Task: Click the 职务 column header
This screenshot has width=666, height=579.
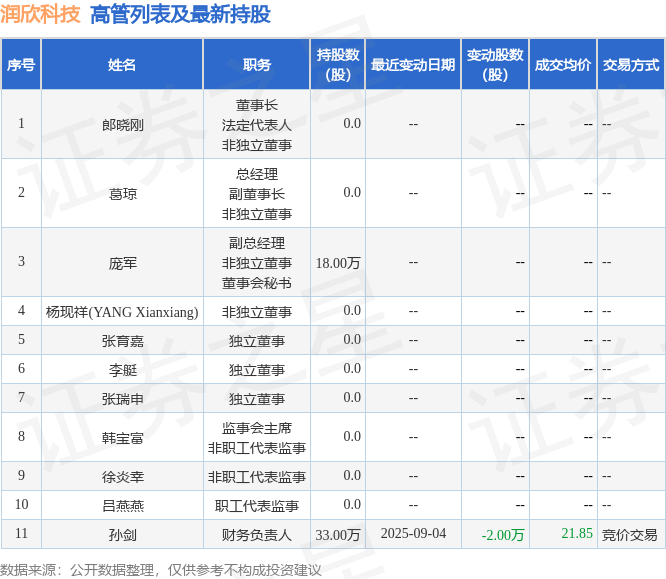Action: tap(257, 65)
